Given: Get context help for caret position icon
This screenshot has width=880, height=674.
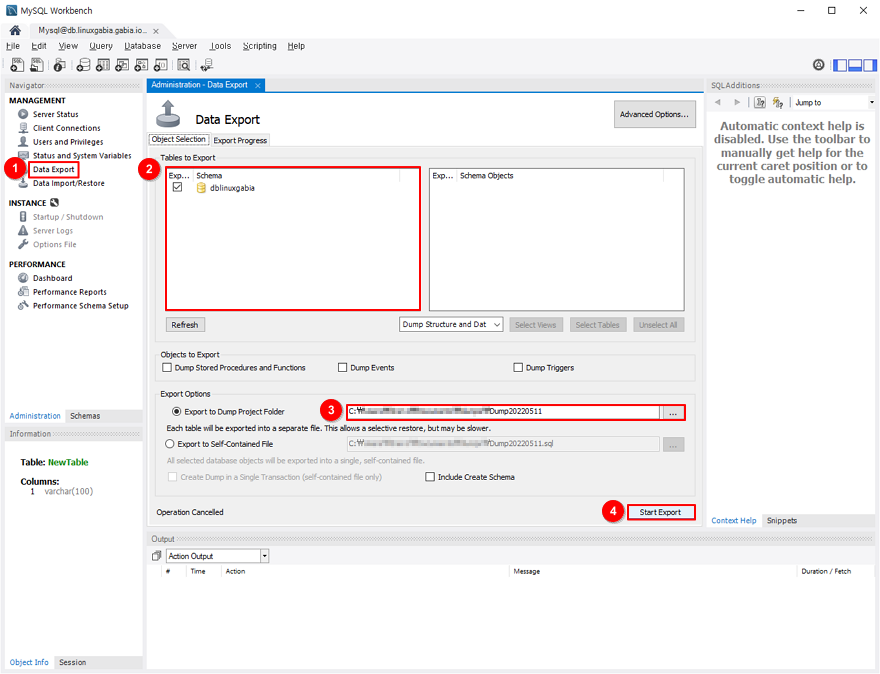Looking at the screenshot, I should [760, 102].
